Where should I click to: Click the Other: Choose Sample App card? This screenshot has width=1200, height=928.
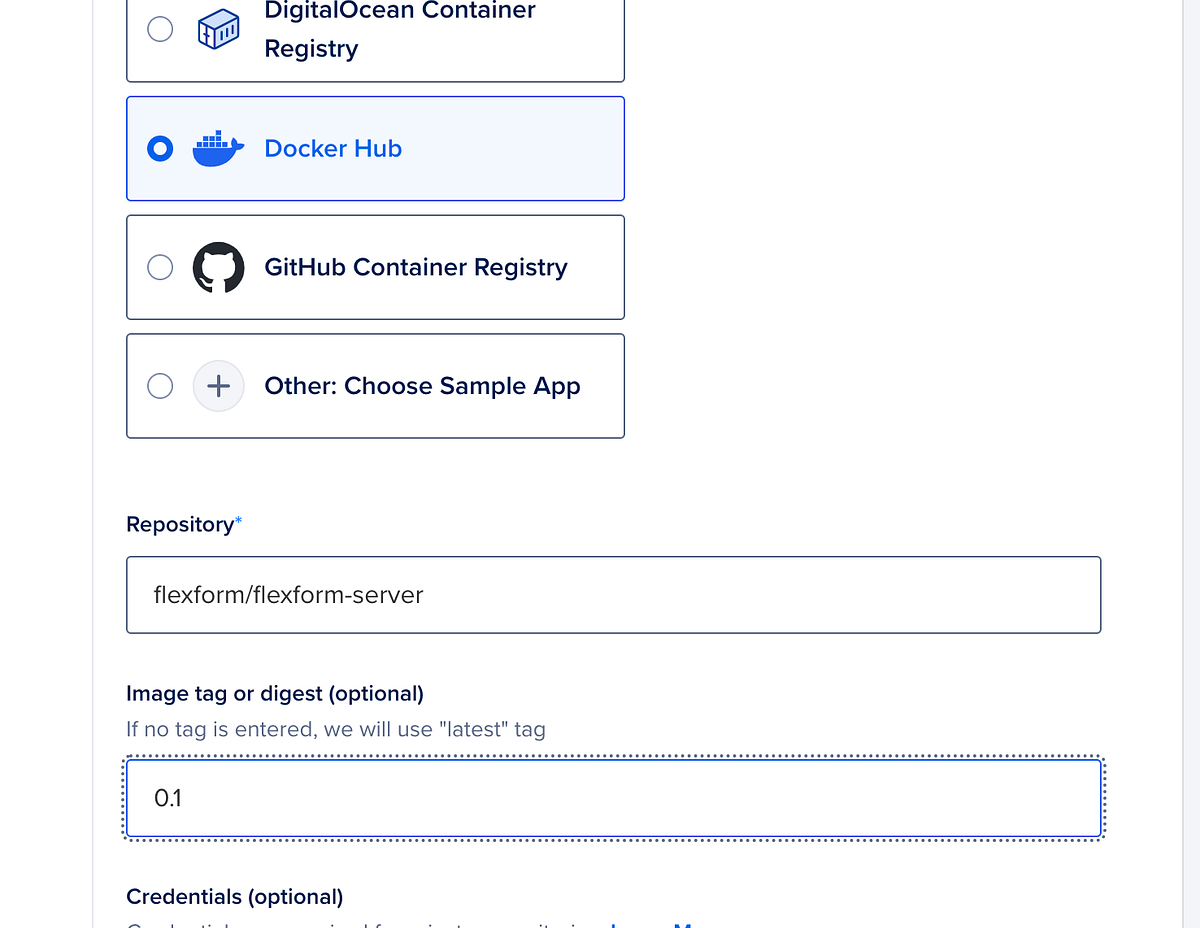click(375, 386)
